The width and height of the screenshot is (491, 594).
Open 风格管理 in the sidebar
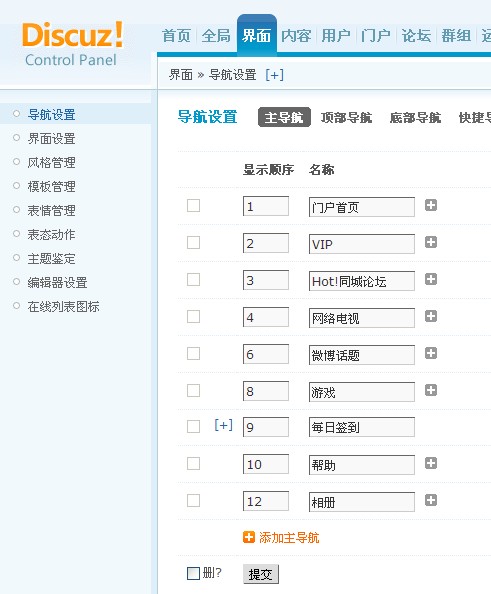coord(52,163)
